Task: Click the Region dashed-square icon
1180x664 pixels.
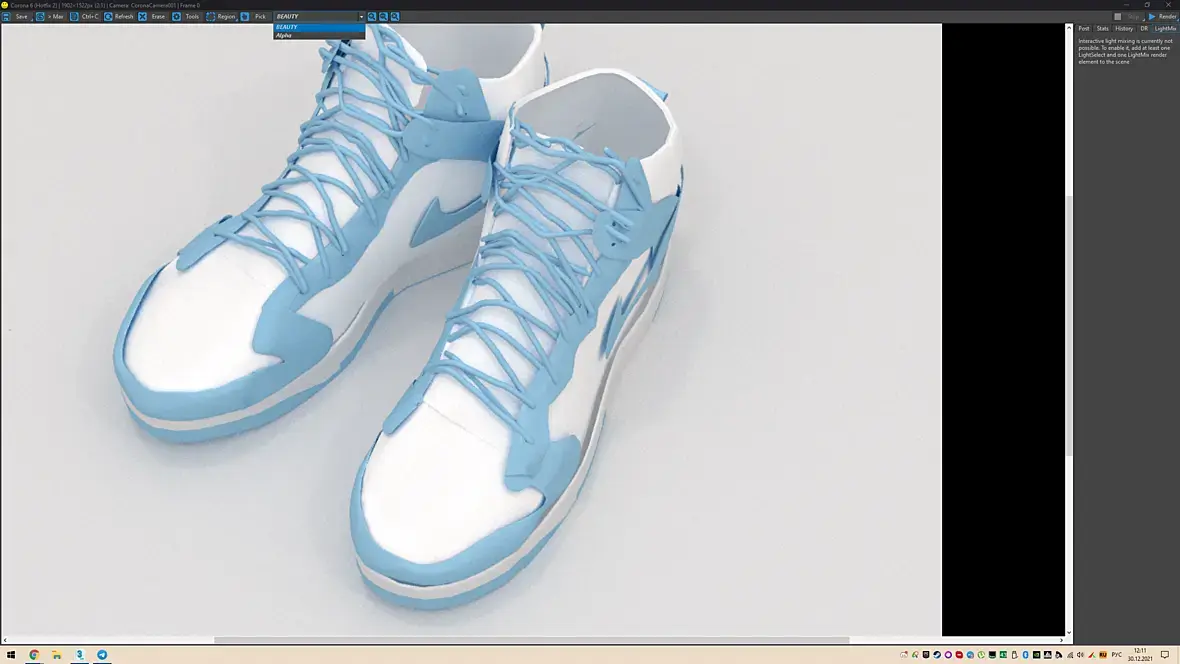Action: [x=210, y=17]
